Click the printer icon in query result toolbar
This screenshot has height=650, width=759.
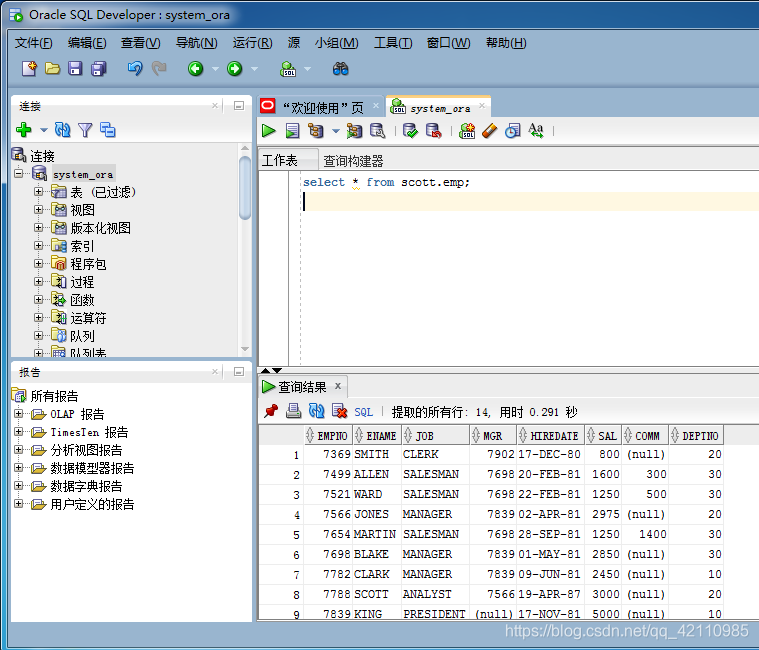293,411
